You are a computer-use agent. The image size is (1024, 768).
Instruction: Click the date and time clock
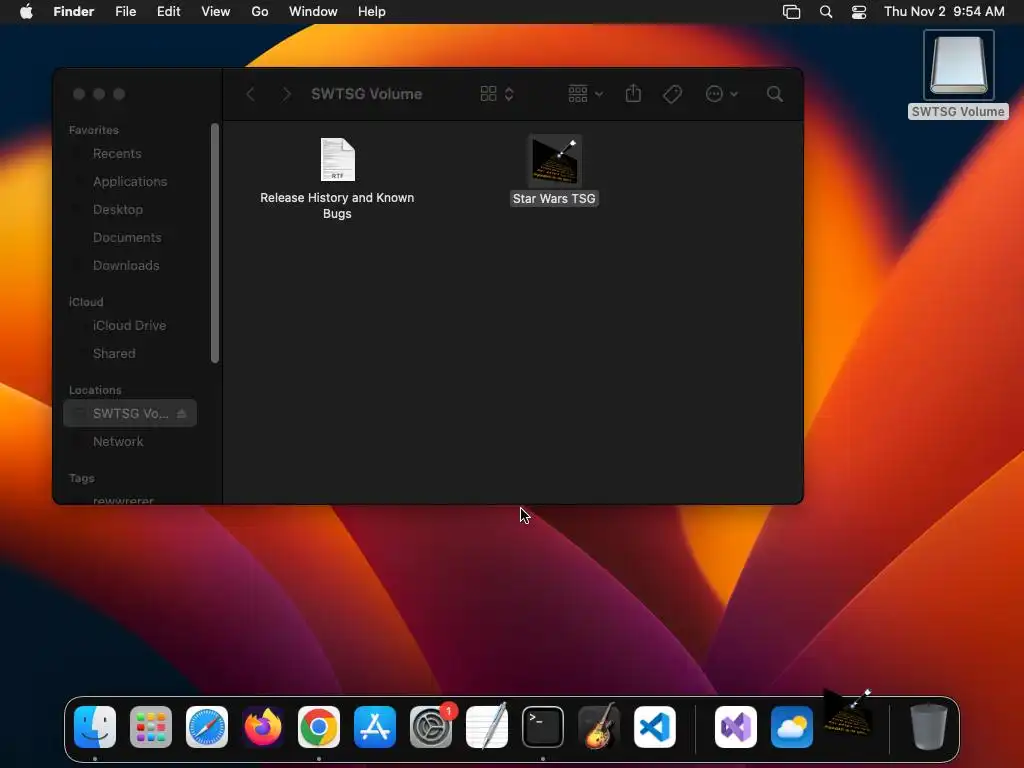tap(944, 12)
